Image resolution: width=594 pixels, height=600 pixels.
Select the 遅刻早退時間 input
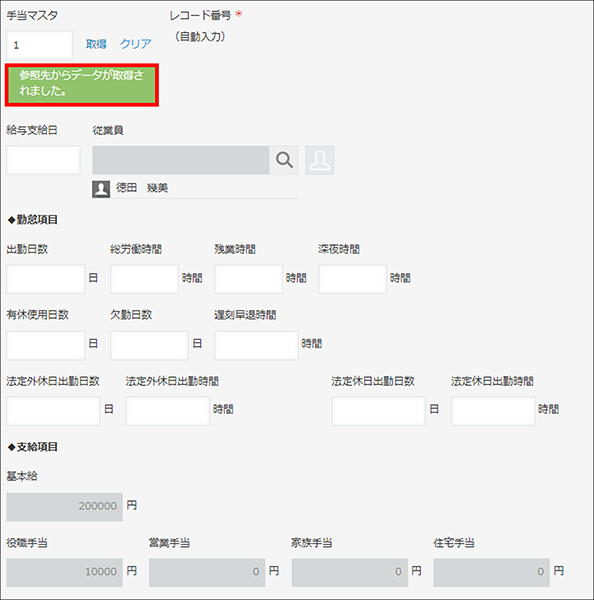point(256,345)
